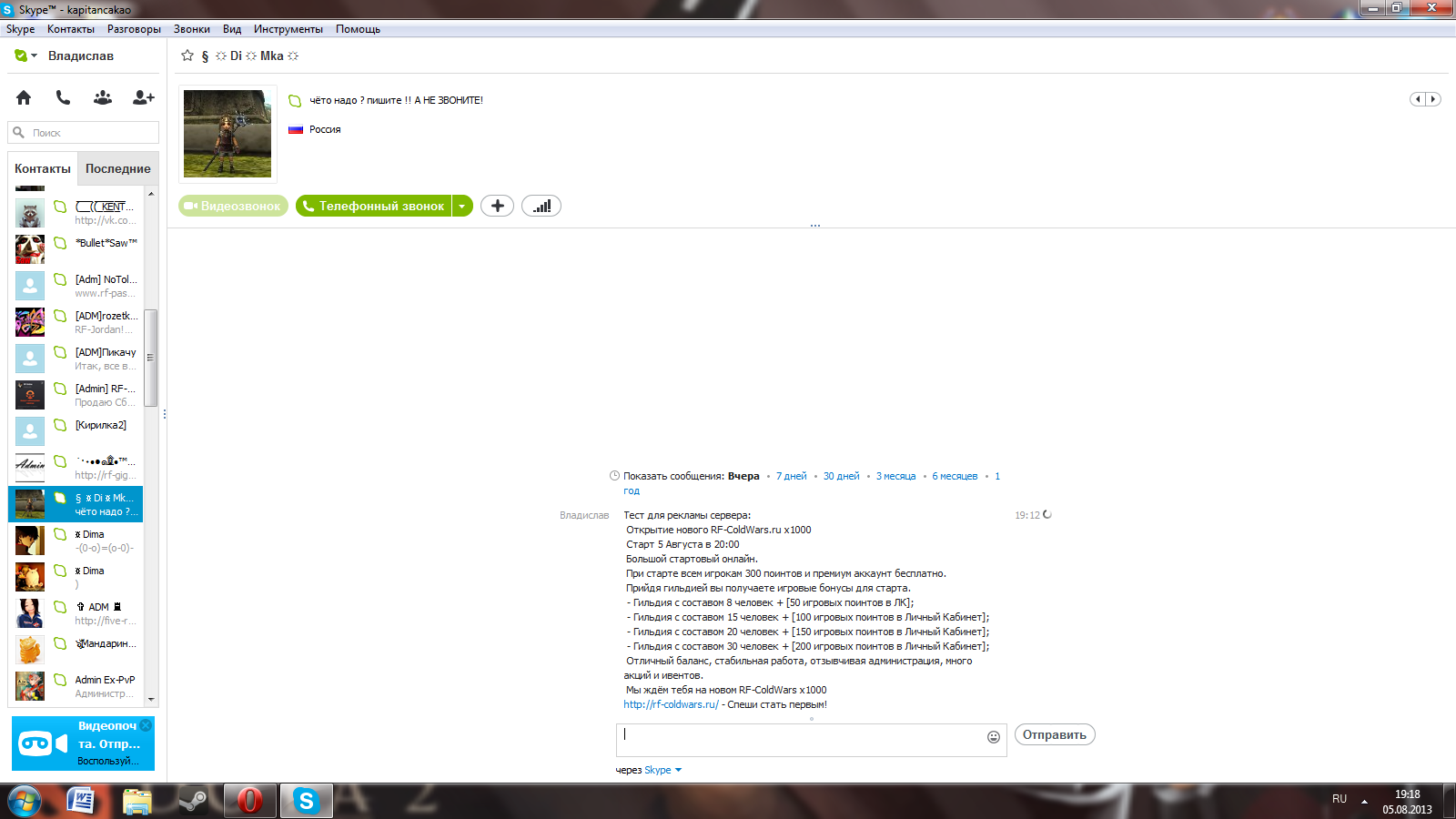Show hidden tray icons arrow
The image size is (1456, 819).
[x=1364, y=801]
